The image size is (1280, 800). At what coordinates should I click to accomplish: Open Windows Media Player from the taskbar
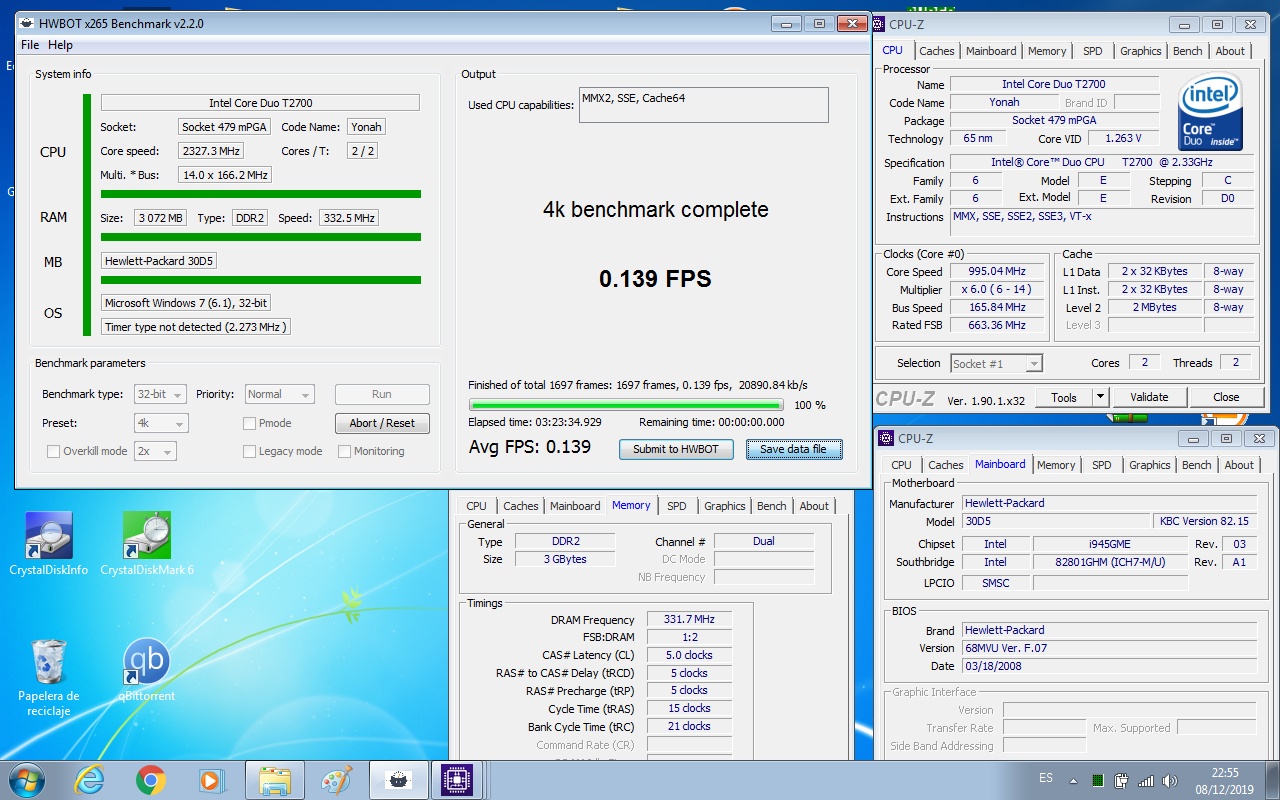point(212,780)
